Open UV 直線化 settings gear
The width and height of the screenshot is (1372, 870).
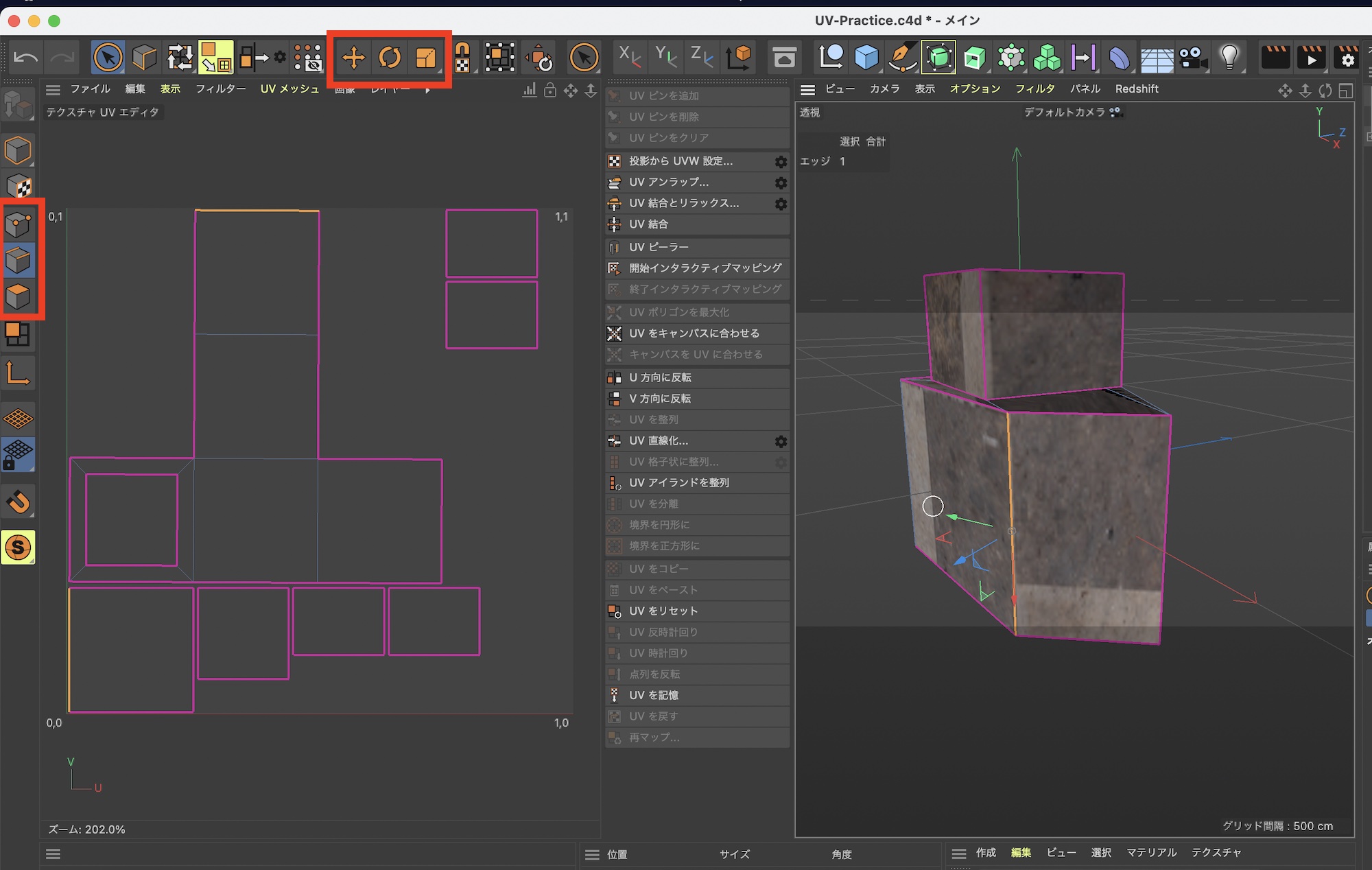[x=781, y=441]
